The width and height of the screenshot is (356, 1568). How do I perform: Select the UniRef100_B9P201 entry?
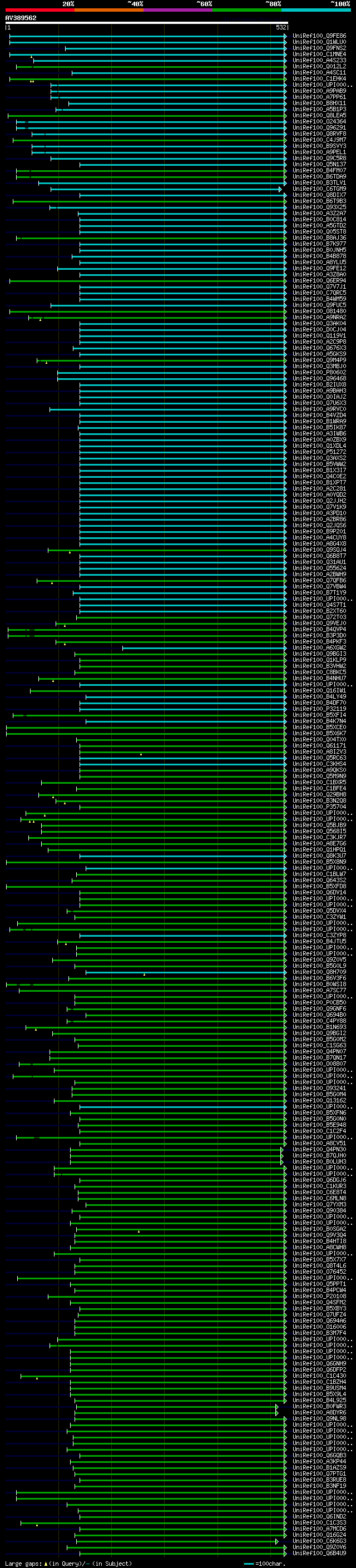(319, 531)
